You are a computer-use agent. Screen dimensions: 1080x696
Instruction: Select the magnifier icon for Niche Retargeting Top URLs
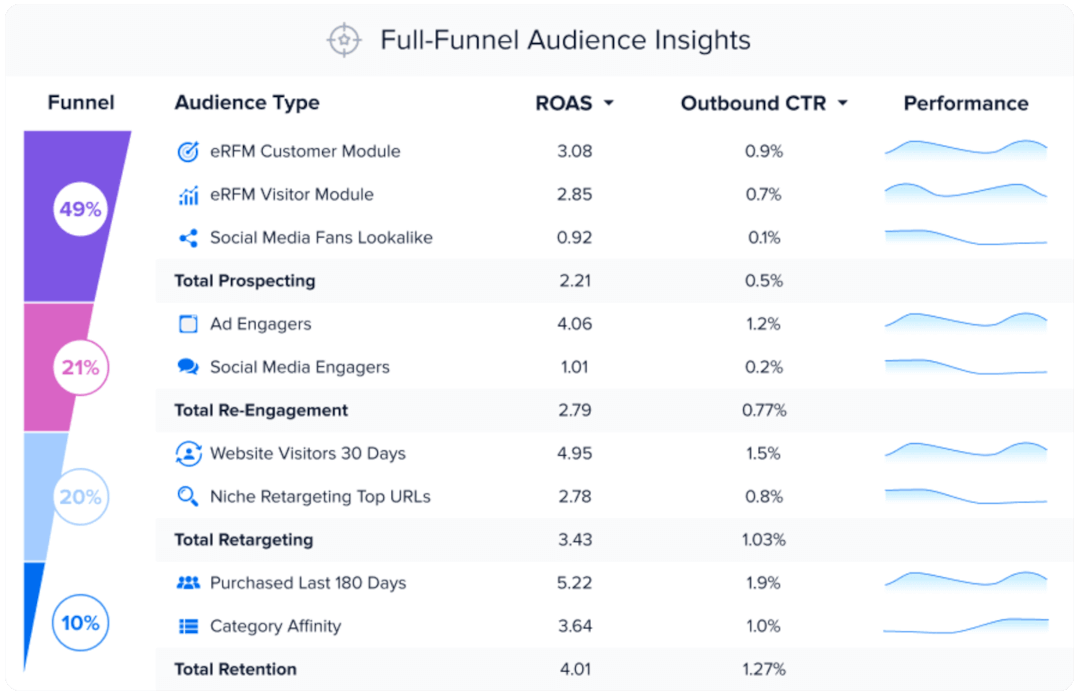tap(188, 496)
